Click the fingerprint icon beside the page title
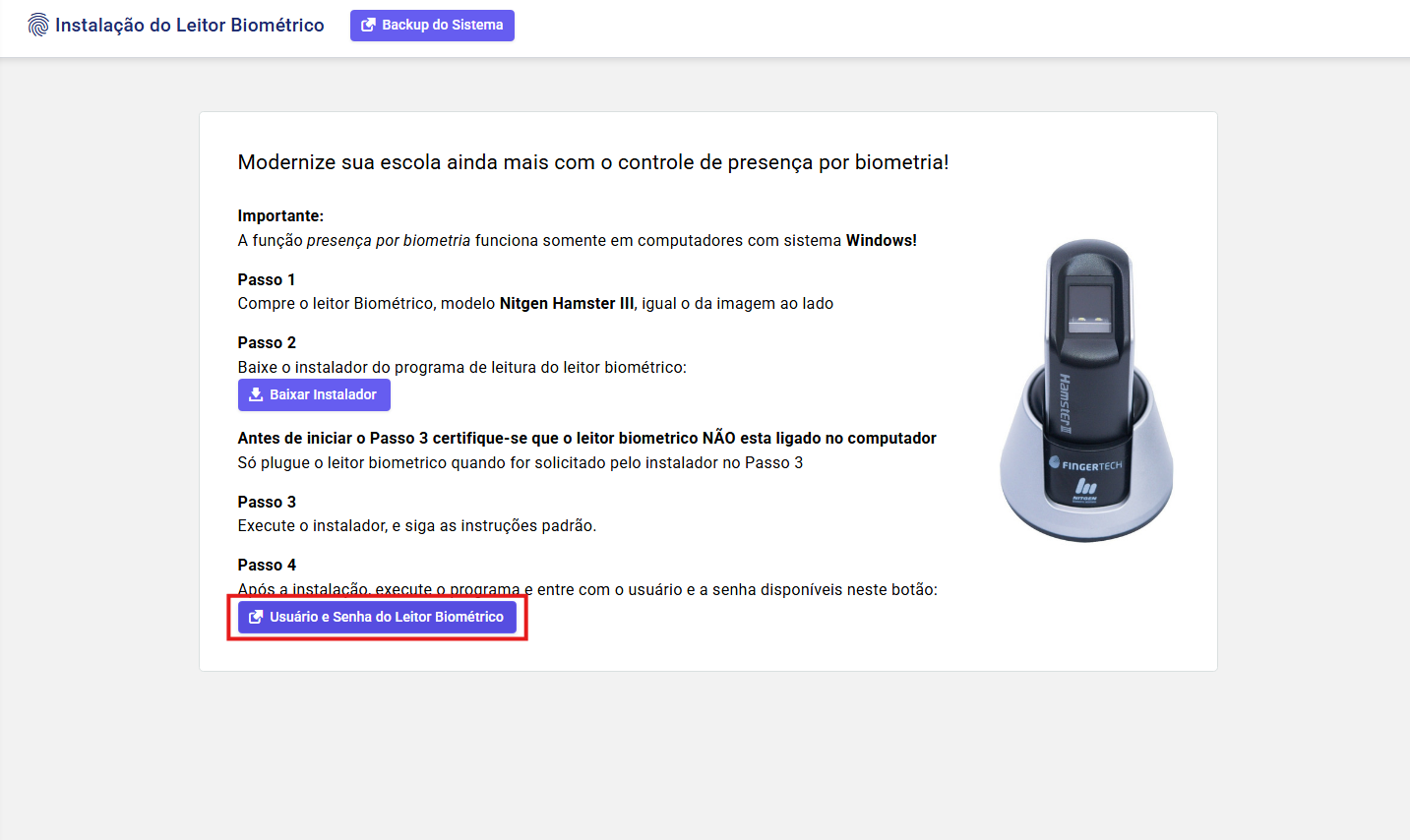The width and height of the screenshot is (1410, 840). click(38, 26)
